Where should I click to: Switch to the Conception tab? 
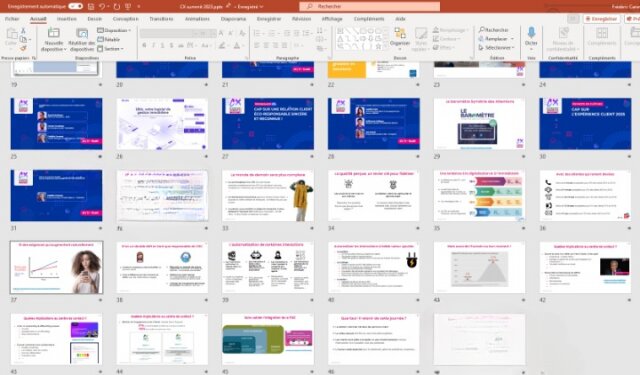tap(125, 19)
